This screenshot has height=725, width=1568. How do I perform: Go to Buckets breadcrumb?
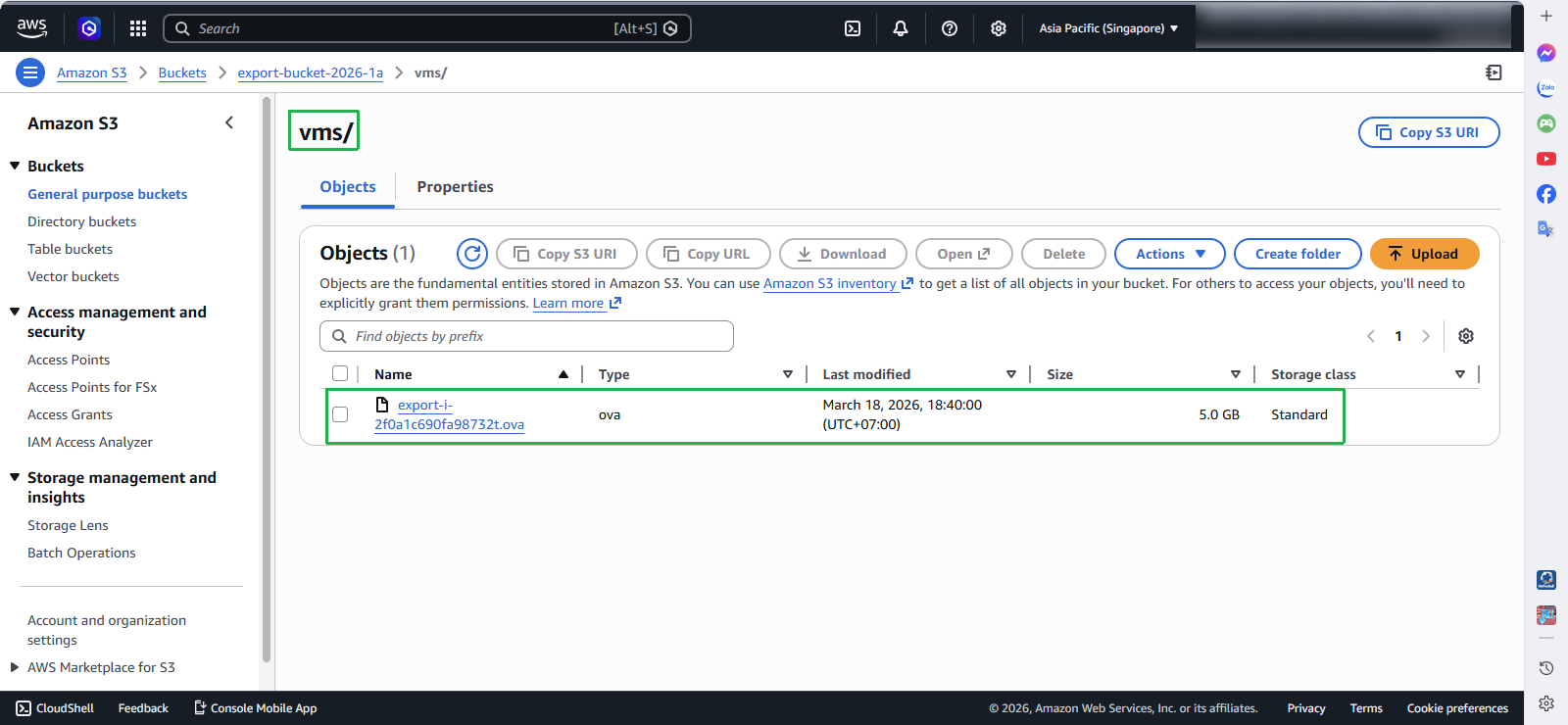(x=182, y=72)
